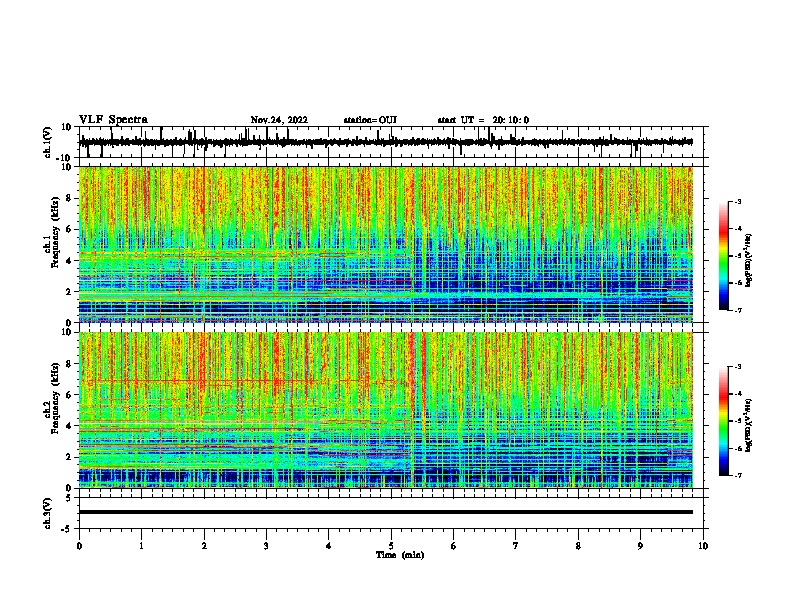Click the date text "Nov.24, 2022"
Viewport: 792px width, 612px height.
coord(279,120)
